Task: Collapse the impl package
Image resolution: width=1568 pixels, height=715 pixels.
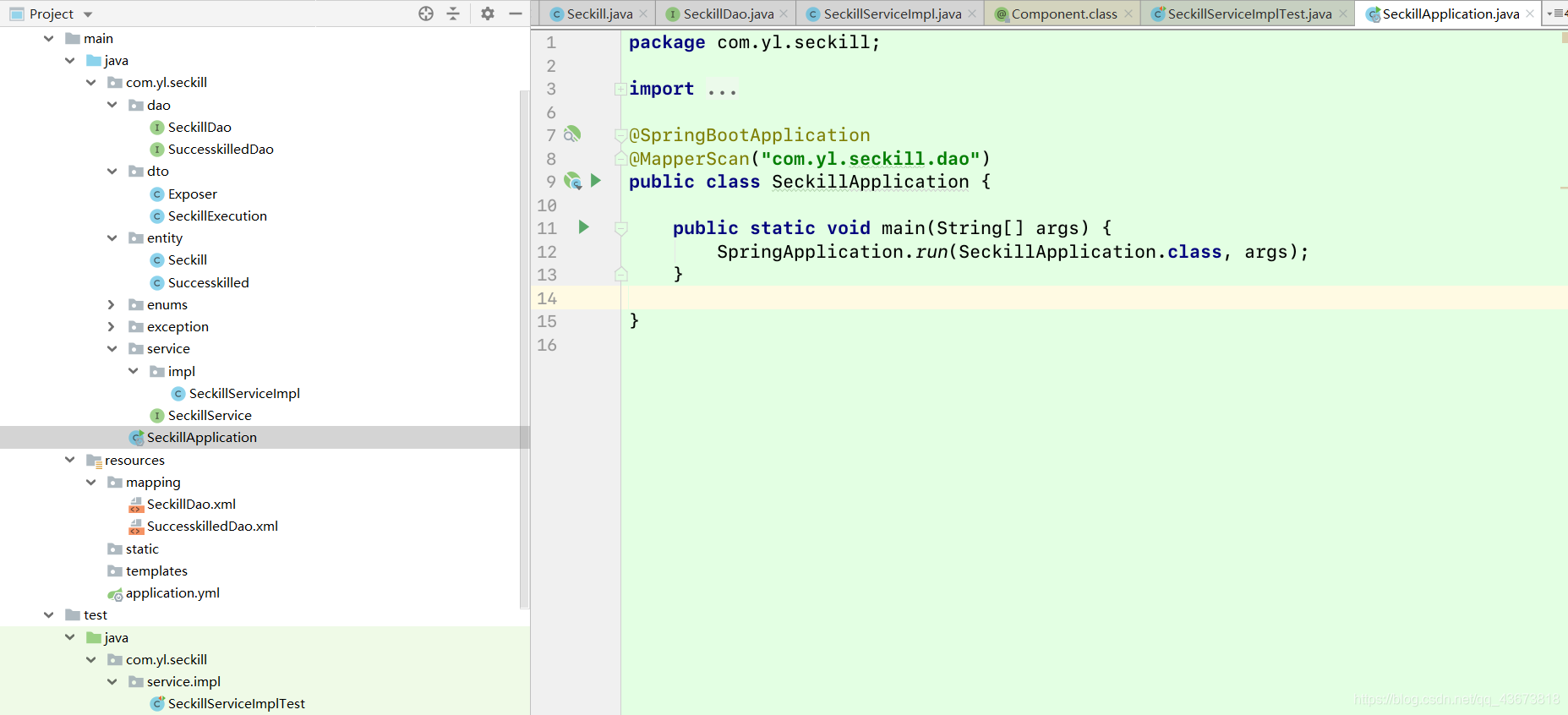Action: coord(134,371)
